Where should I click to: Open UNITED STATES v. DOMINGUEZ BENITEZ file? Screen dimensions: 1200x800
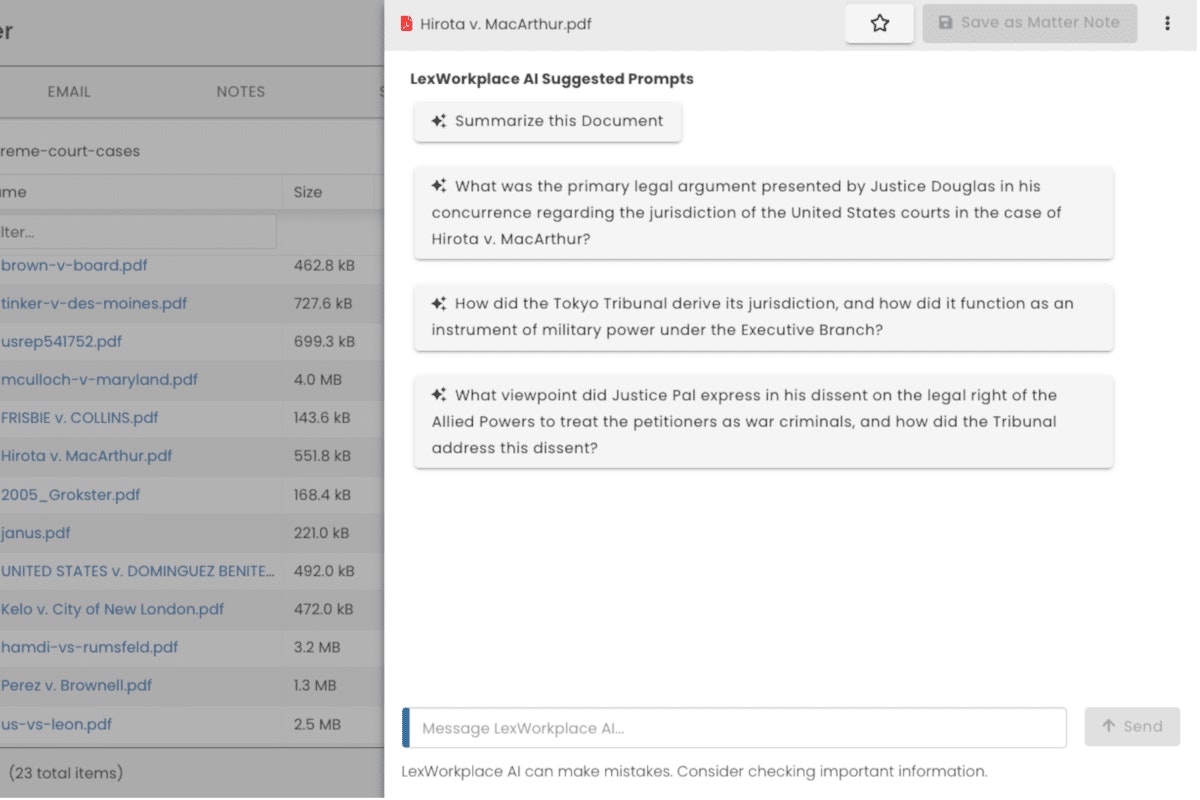(x=137, y=571)
